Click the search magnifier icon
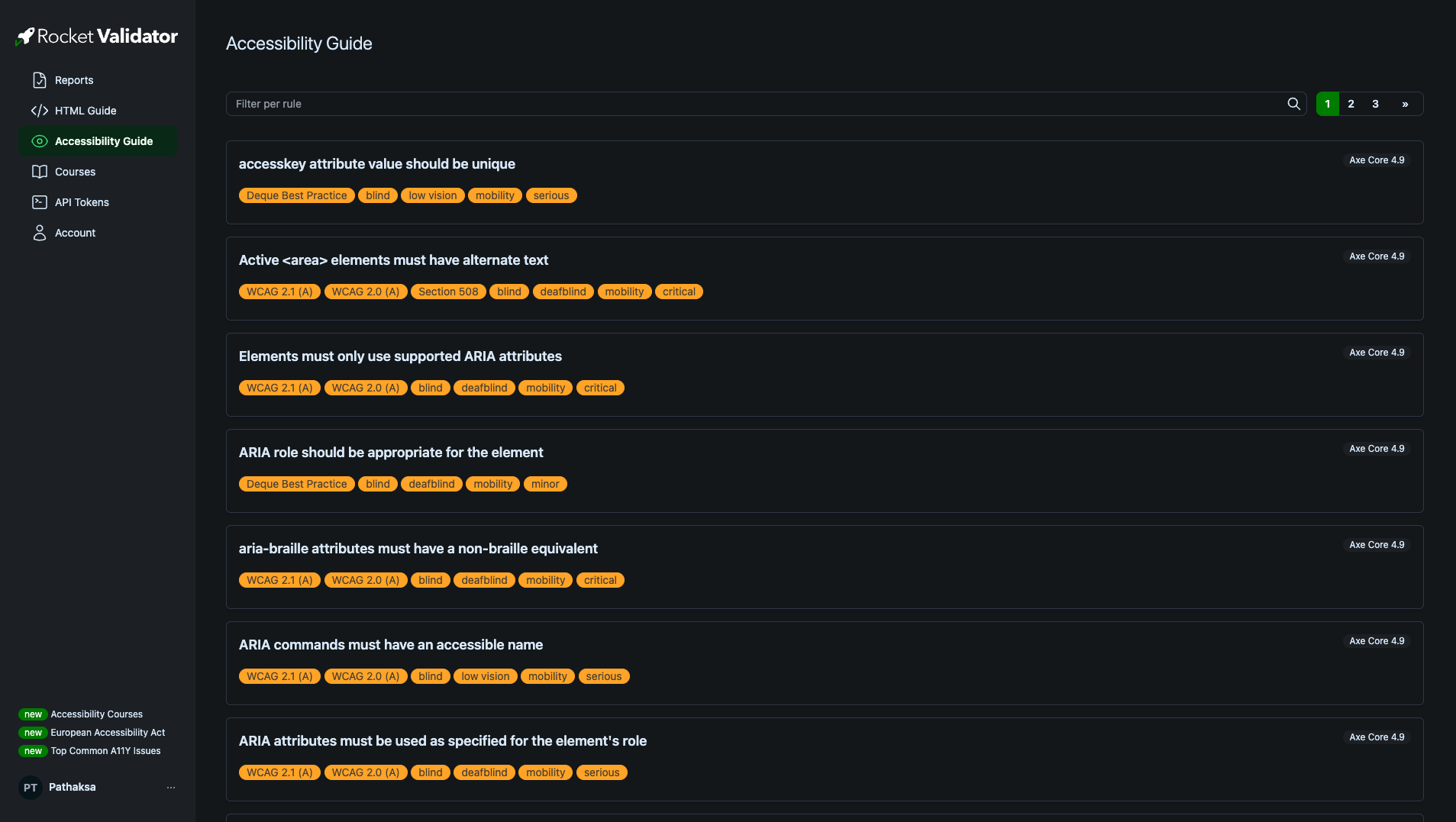The width and height of the screenshot is (1456, 822). click(x=1293, y=104)
